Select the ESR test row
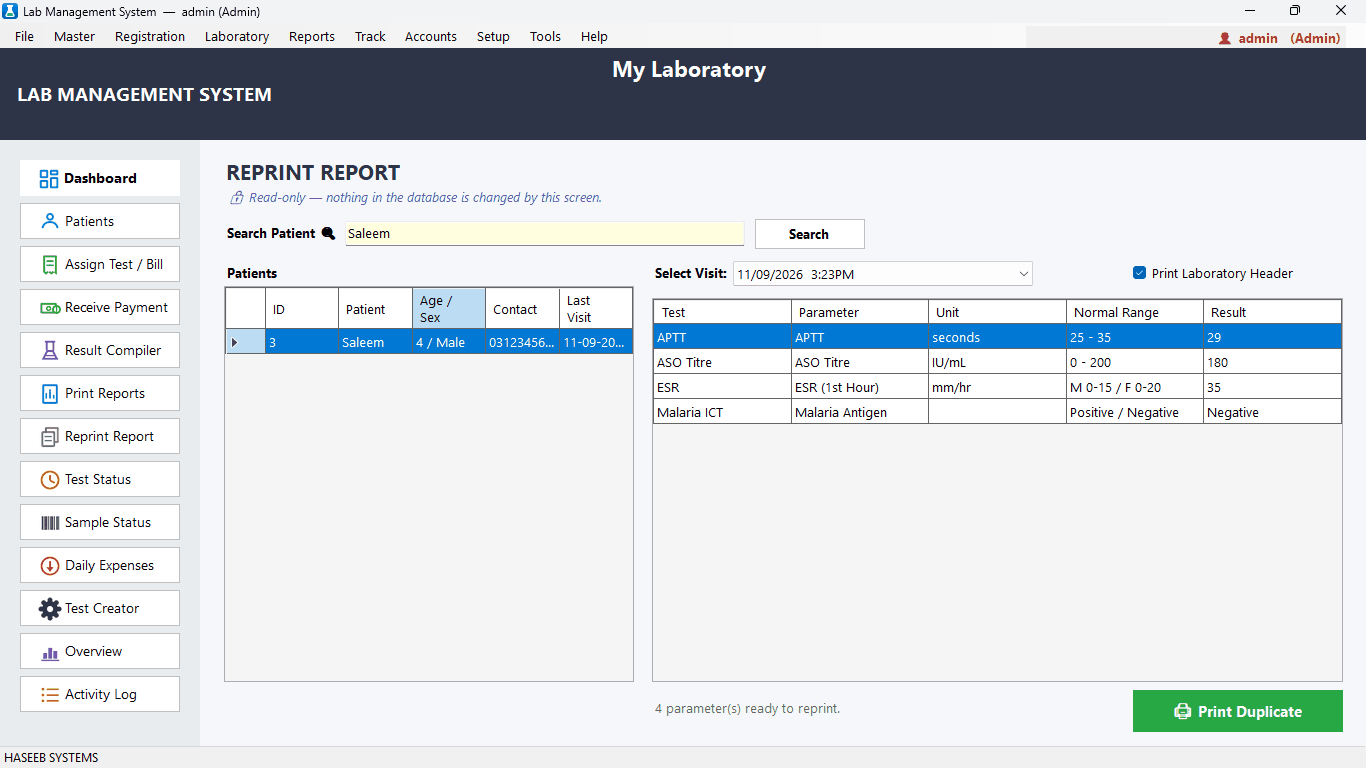 [x=997, y=387]
